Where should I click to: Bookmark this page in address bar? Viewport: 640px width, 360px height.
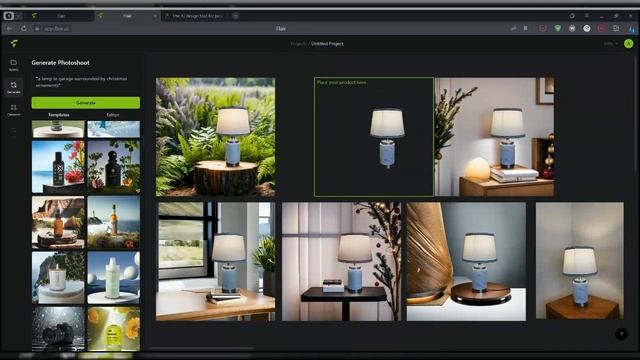(525, 29)
